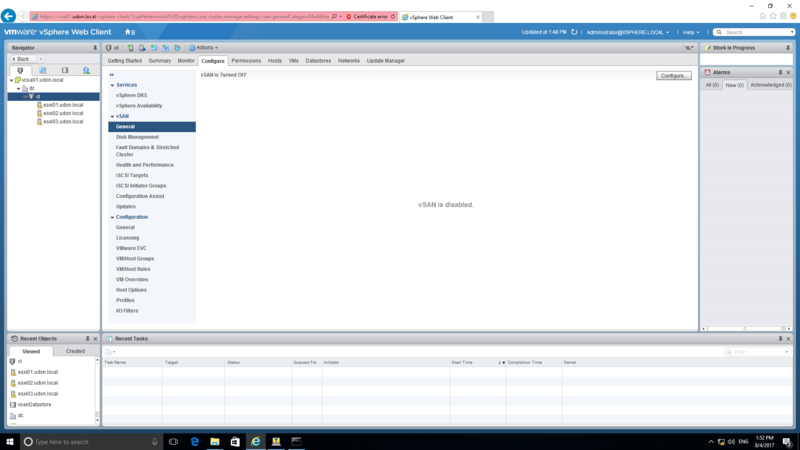Click the Add Host toolbar icon
The height and width of the screenshot is (450, 800).
[x=131, y=48]
